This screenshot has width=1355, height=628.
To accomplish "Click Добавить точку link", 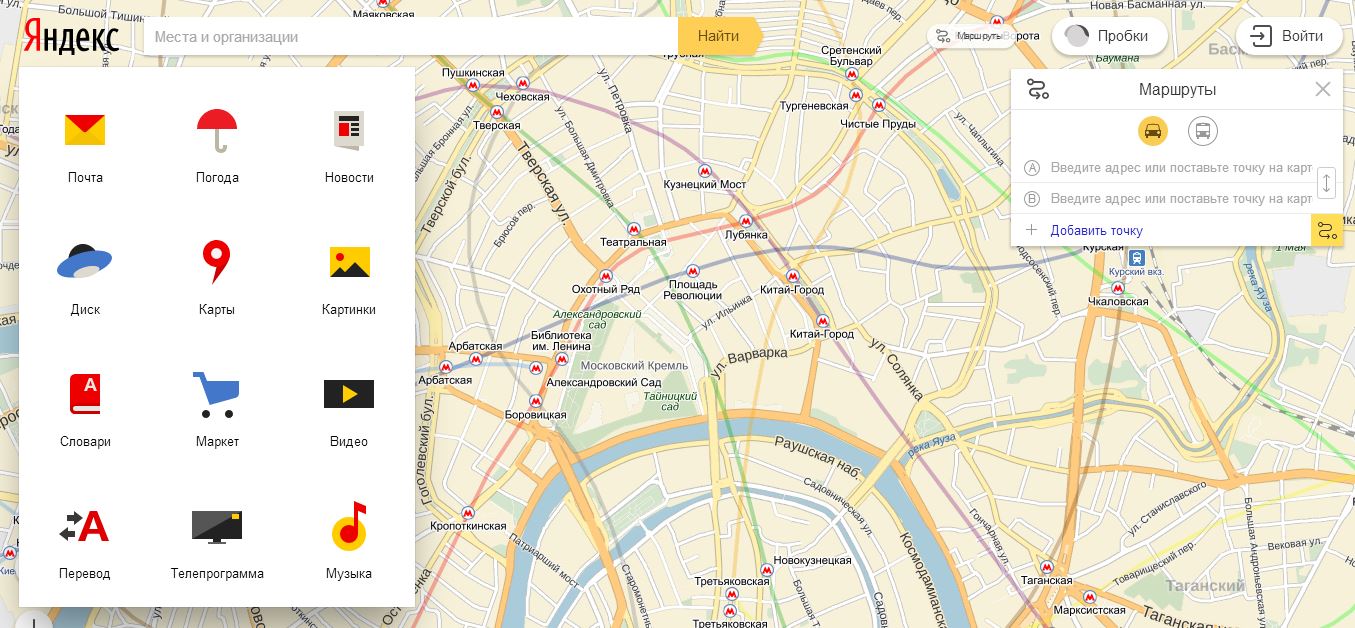I will coord(1096,231).
